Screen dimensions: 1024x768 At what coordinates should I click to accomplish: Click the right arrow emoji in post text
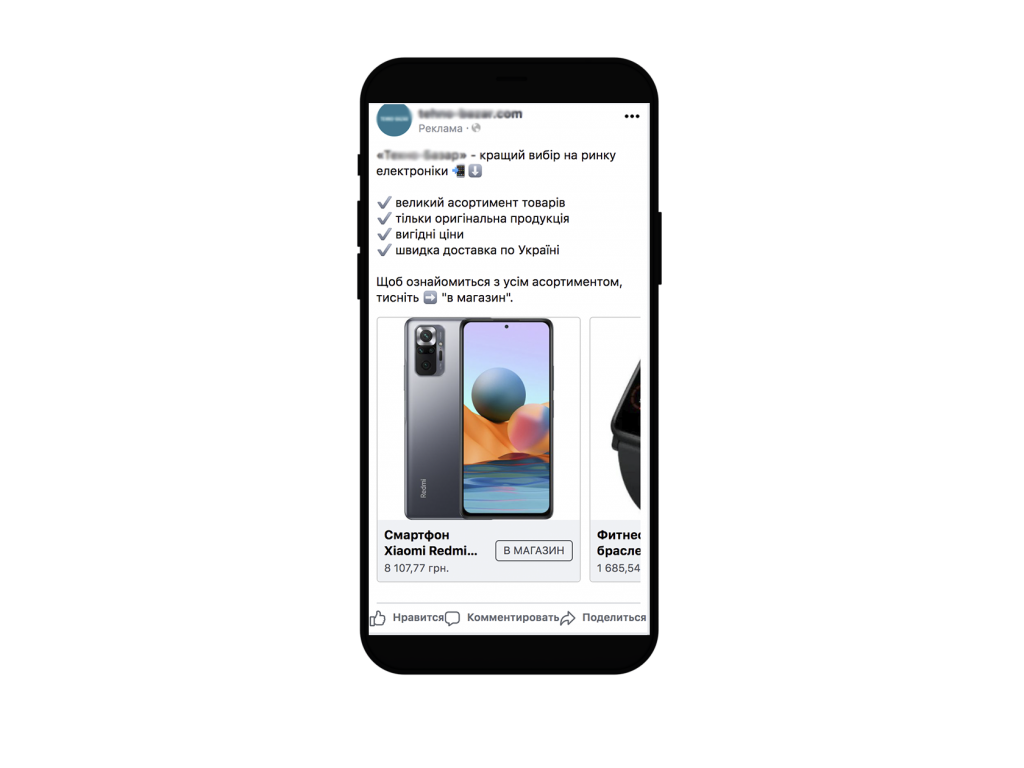430,298
